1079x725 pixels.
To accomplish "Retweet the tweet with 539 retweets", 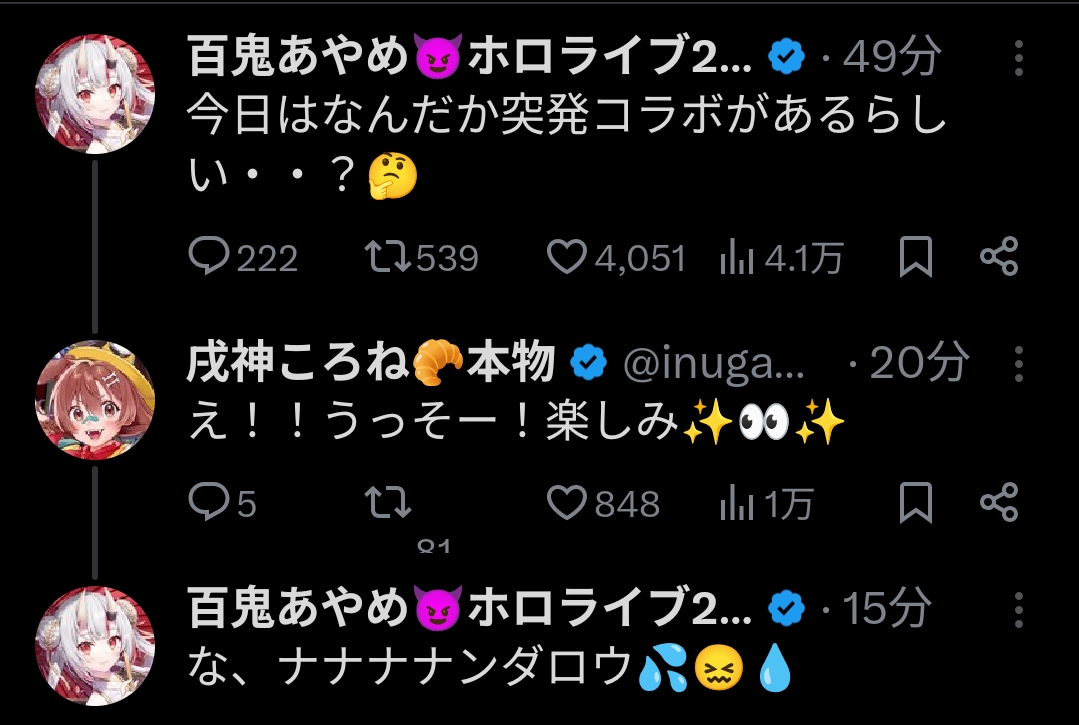I will [388, 258].
